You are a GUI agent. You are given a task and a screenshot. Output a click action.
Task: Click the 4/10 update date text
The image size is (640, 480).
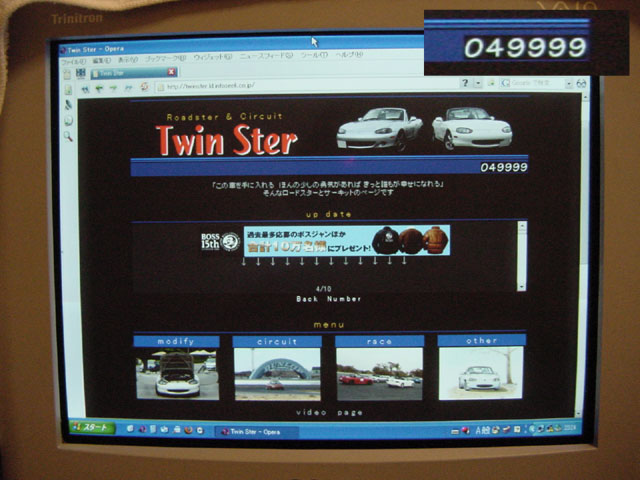pyautogui.click(x=324, y=289)
